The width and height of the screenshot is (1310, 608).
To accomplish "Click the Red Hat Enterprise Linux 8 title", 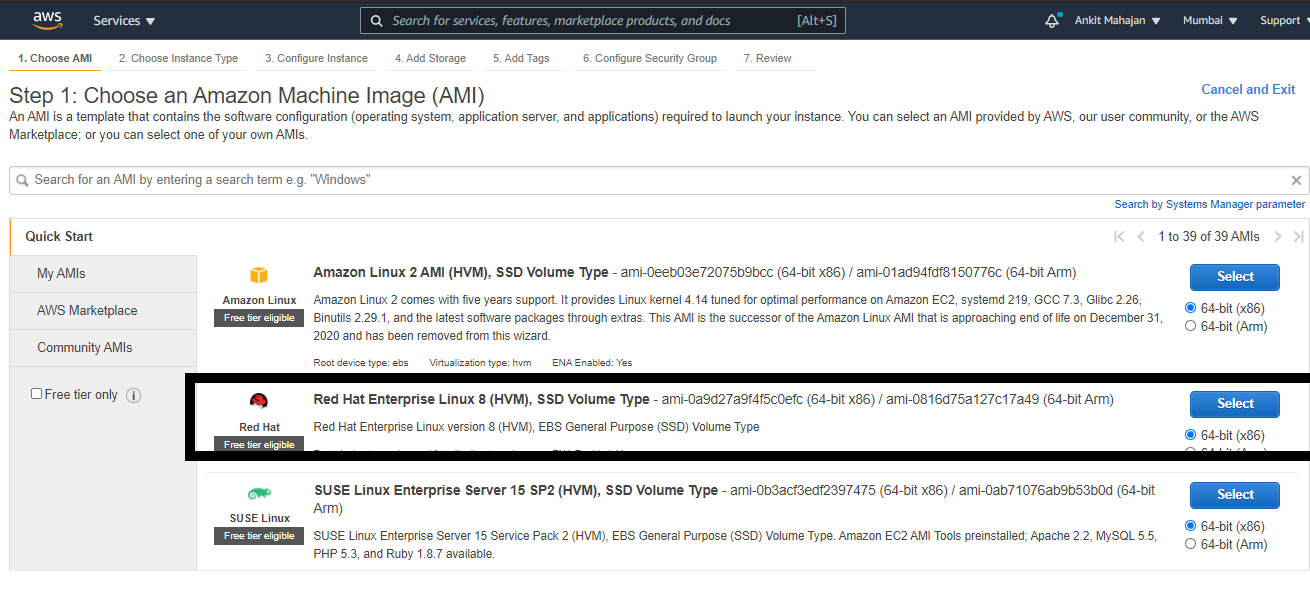I will pos(482,400).
